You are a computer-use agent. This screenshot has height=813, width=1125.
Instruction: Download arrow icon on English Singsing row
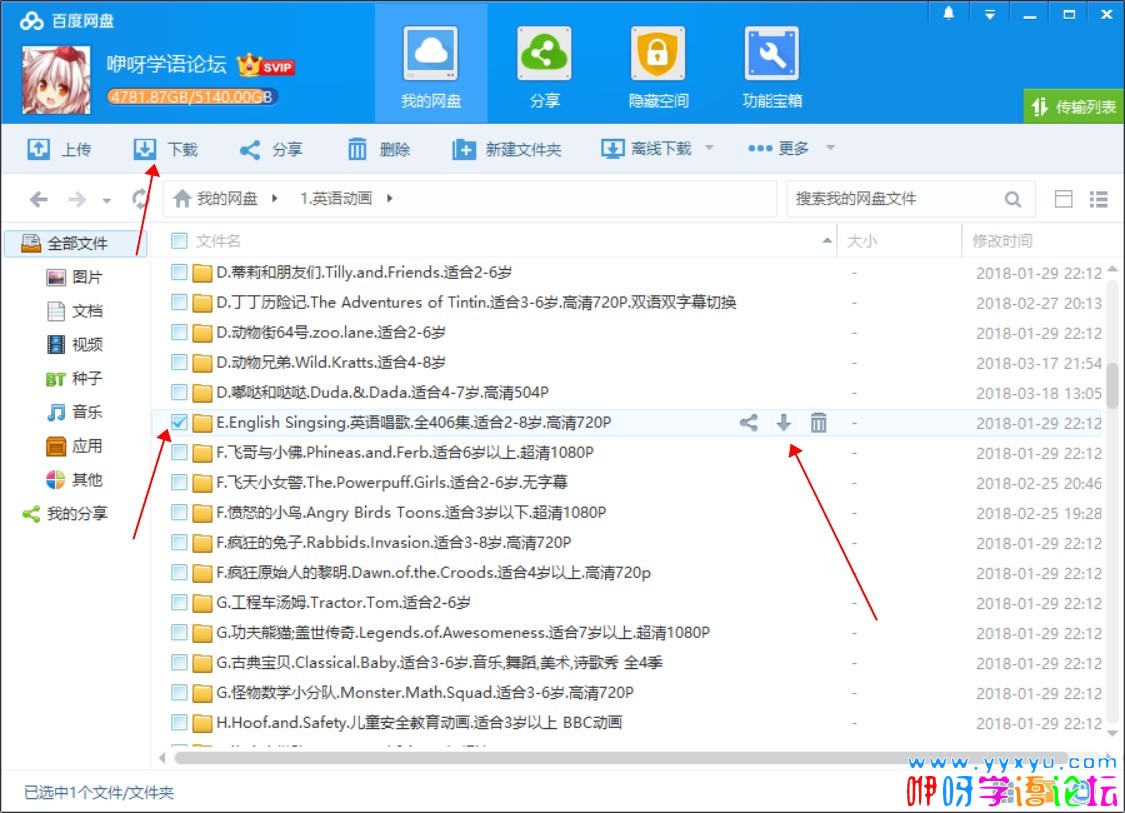pyautogui.click(x=783, y=423)
